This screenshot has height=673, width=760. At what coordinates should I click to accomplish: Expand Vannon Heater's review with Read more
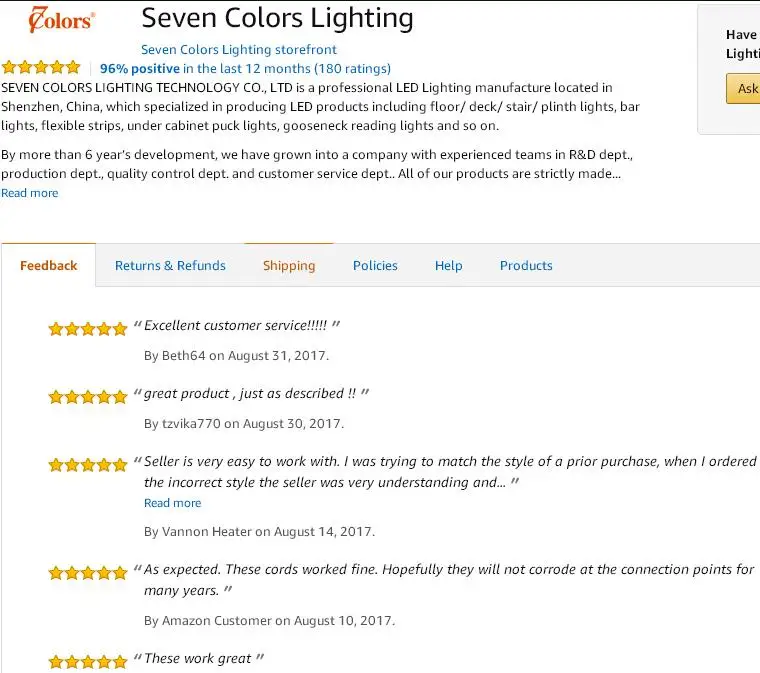pyautogui.click(x=172, y=503)
